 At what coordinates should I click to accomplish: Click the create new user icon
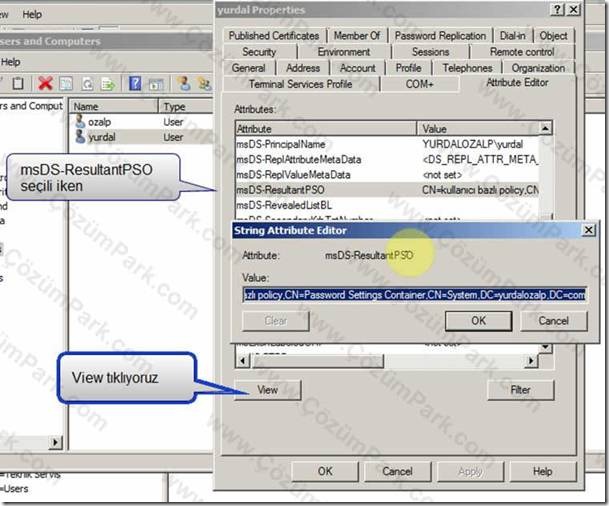[x=184, y=83]
